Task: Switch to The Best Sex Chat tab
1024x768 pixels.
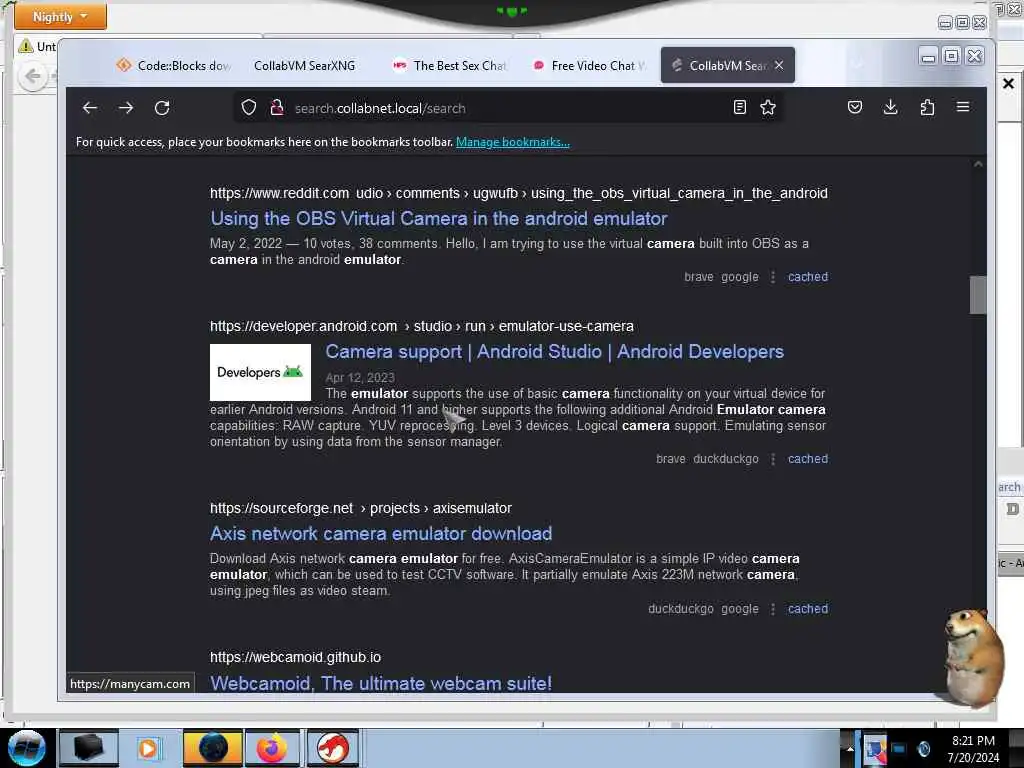Action: pos(449,65)
